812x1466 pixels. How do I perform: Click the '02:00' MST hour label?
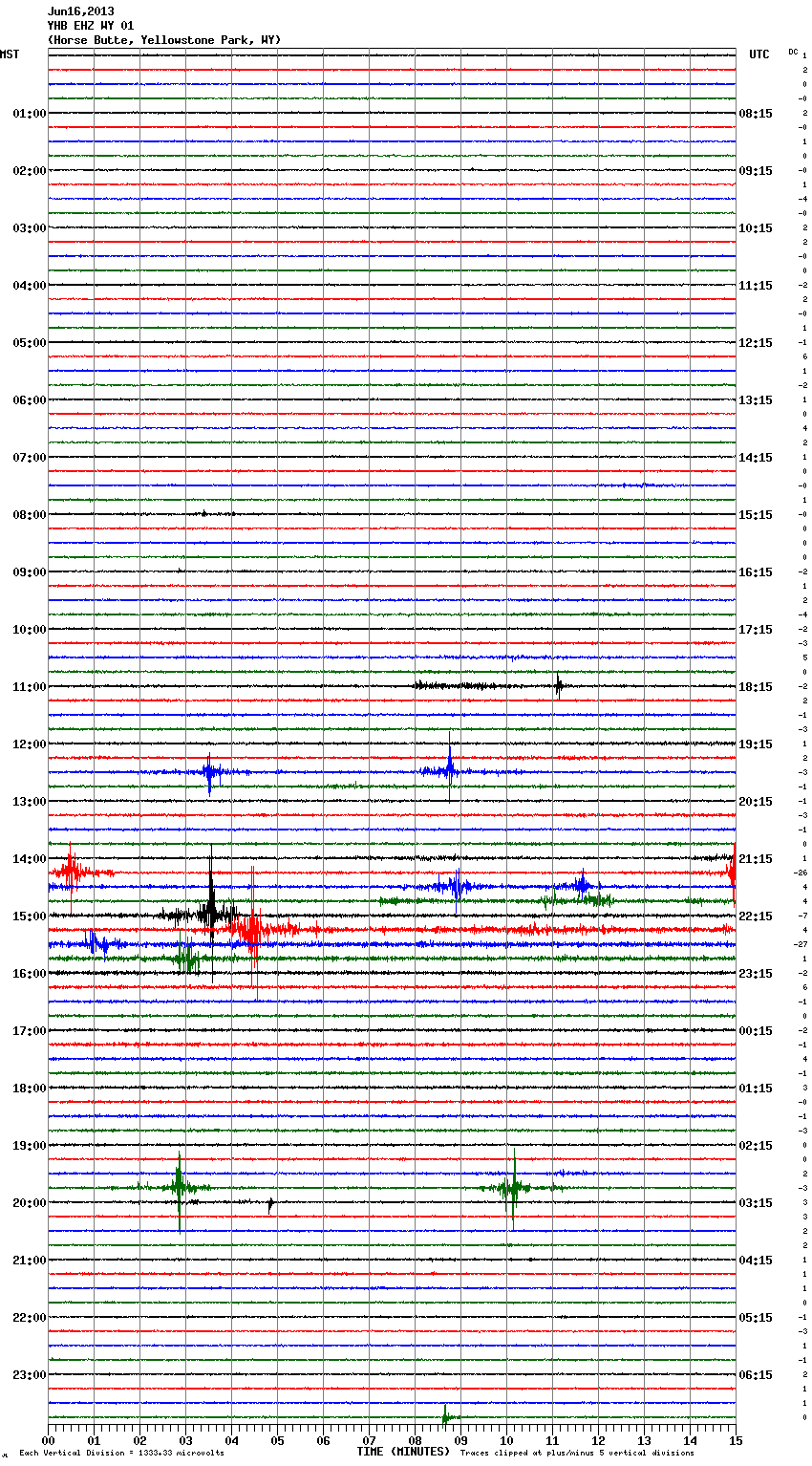(29, 171)
